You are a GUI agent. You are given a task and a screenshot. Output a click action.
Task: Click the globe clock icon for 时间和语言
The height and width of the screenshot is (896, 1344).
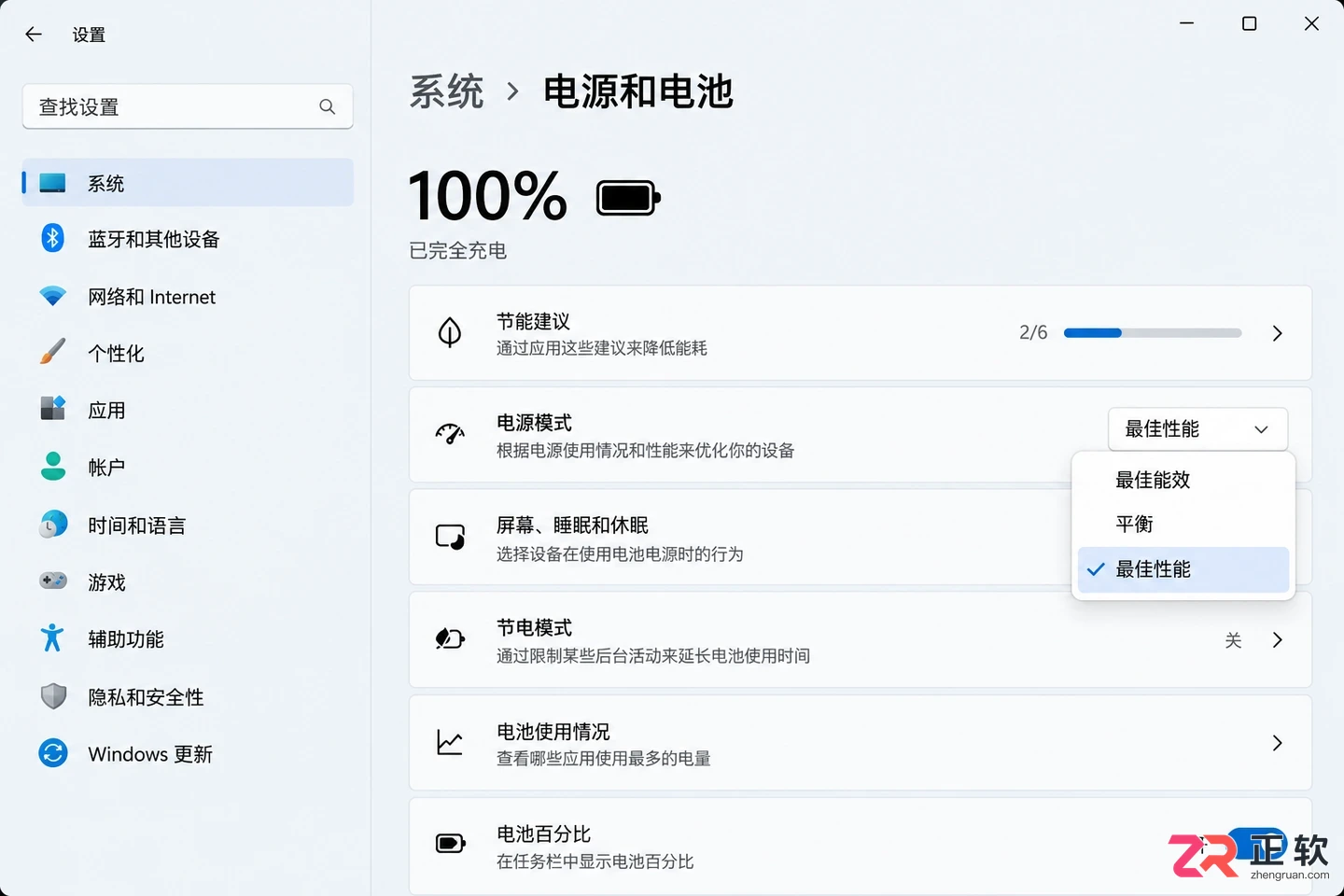pos(53,524)
